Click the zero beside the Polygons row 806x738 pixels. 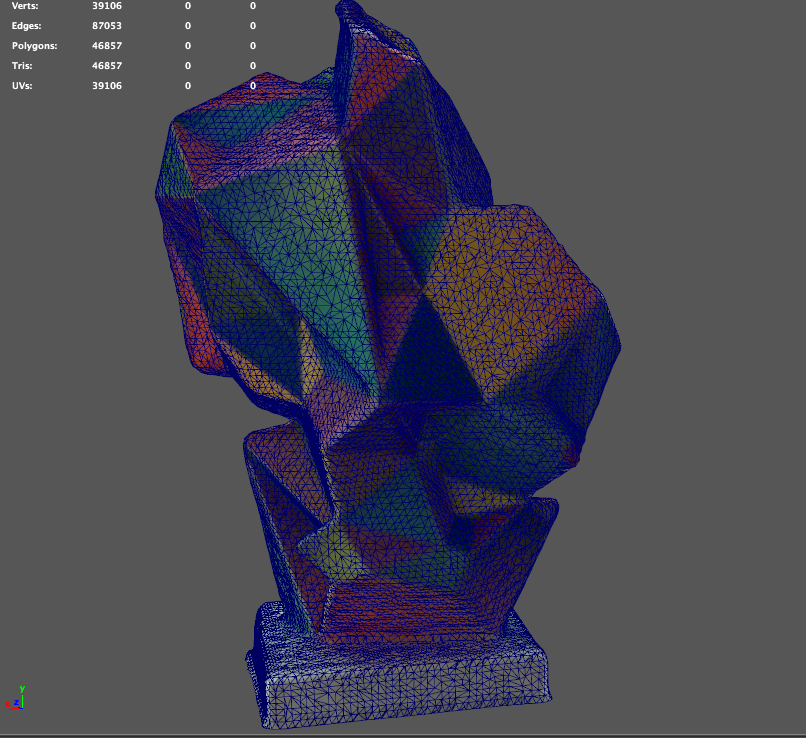tap(187, 46)
